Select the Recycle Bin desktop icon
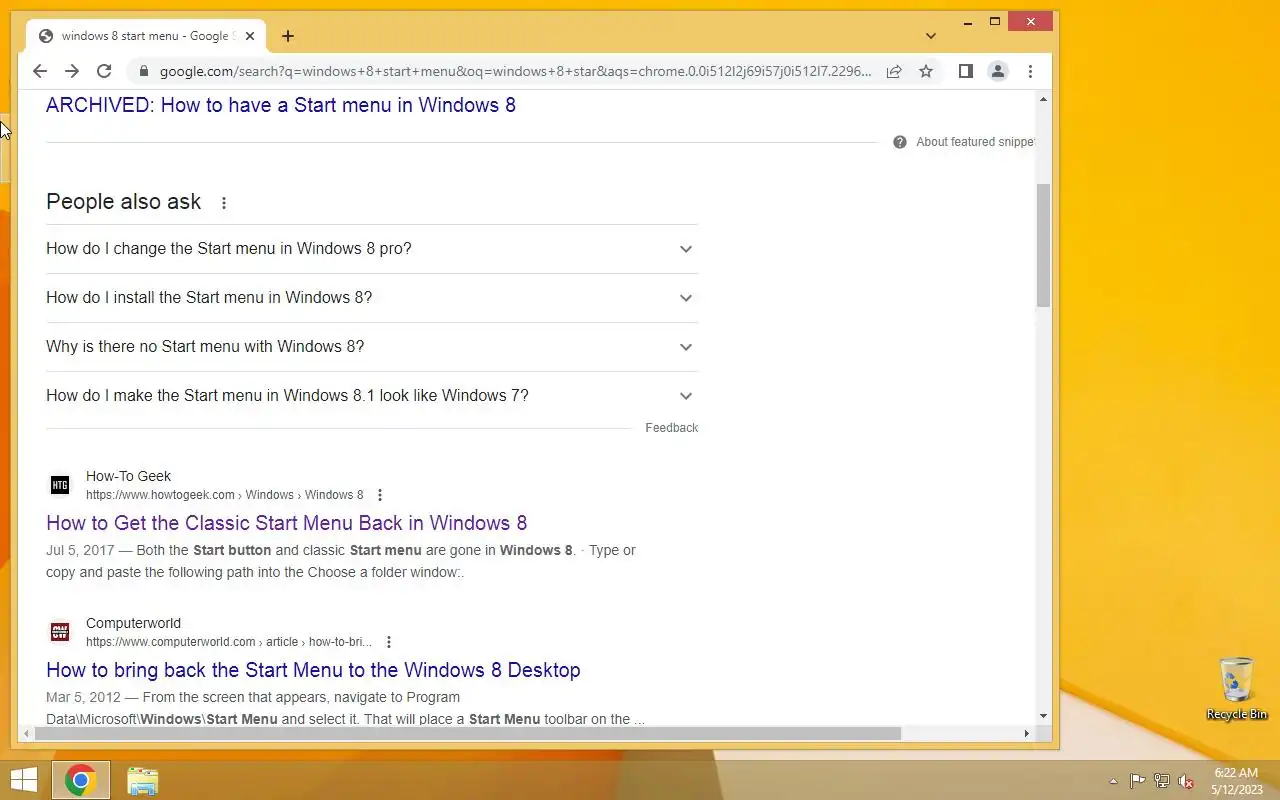The height and width of the screenshot is (800, 1280). pos(1237,688)
